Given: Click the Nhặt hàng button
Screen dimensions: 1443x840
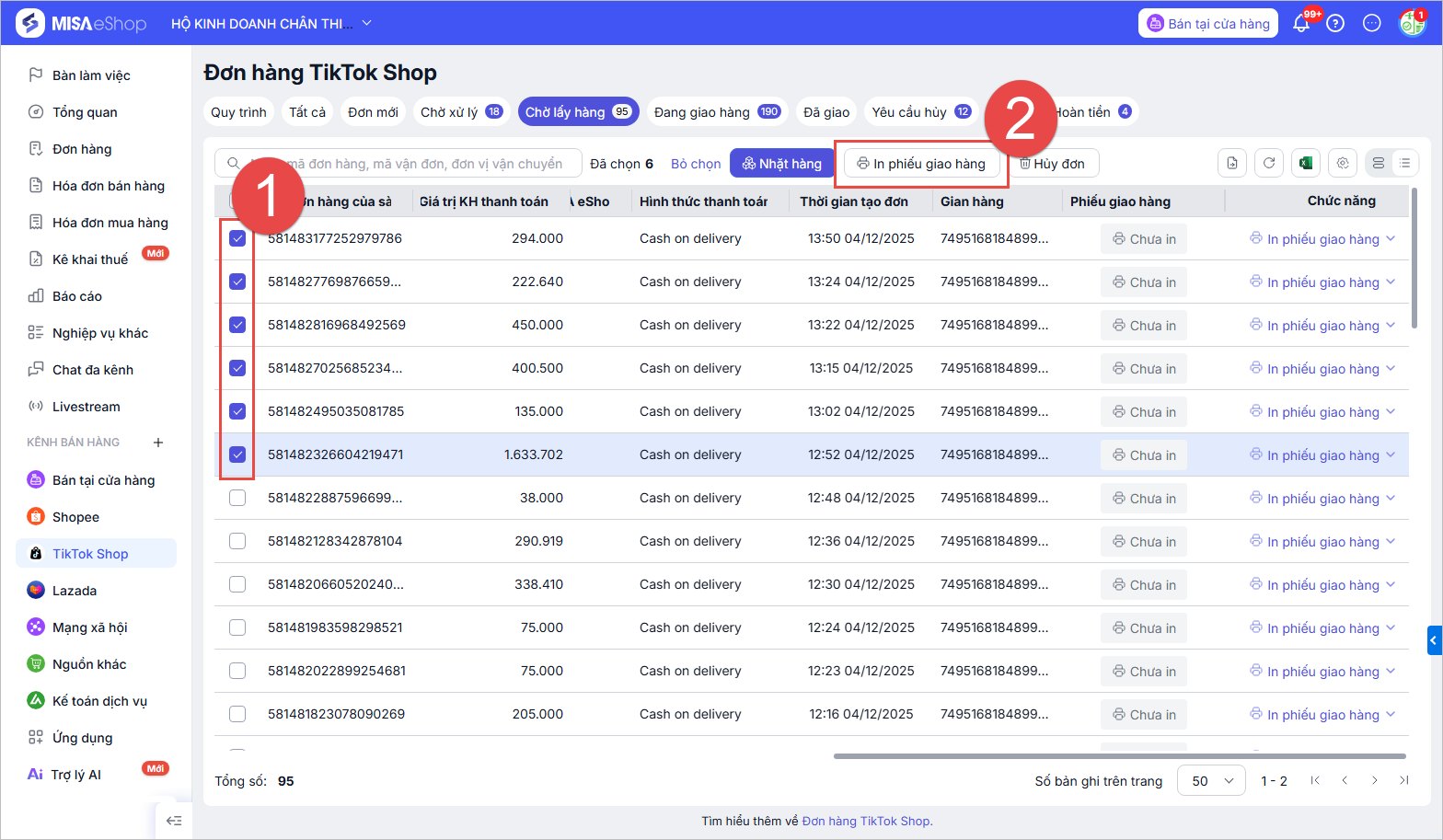Looking at the screenshot, I should click(781, 163).
